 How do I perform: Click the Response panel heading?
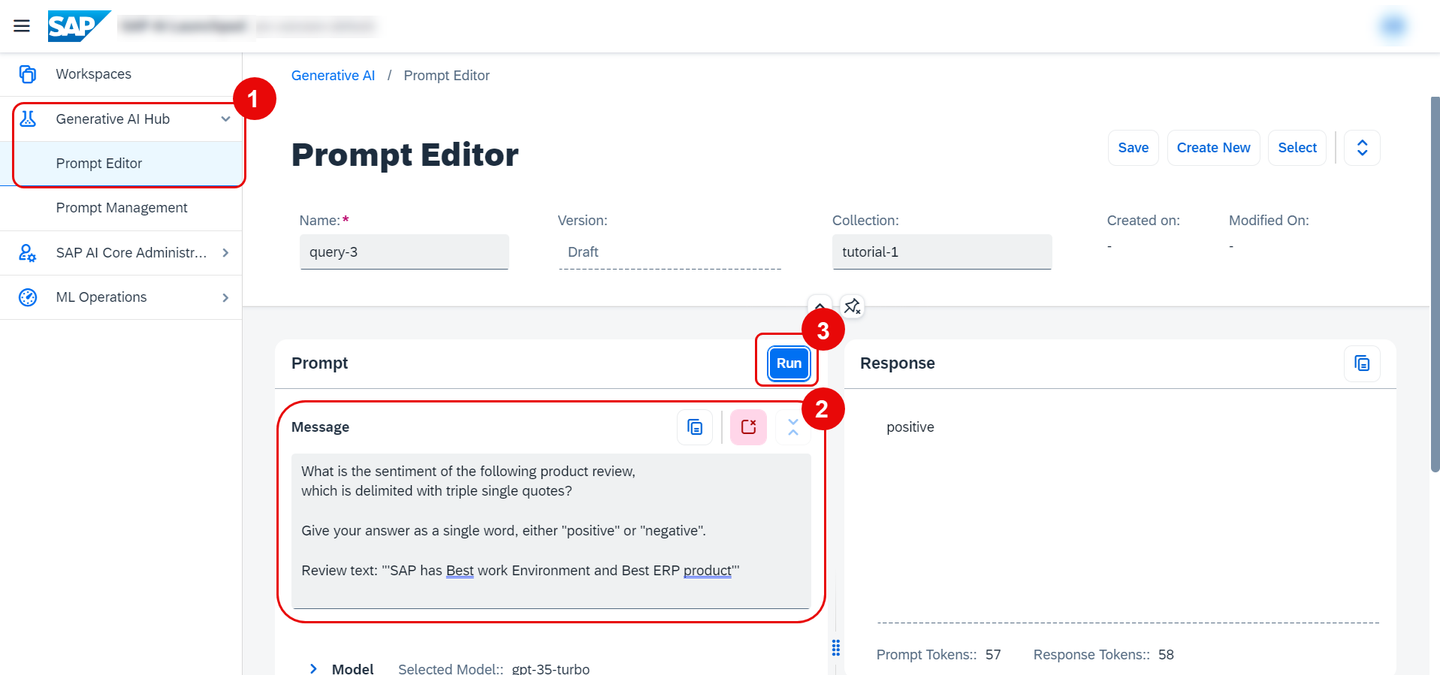(898, 363)
